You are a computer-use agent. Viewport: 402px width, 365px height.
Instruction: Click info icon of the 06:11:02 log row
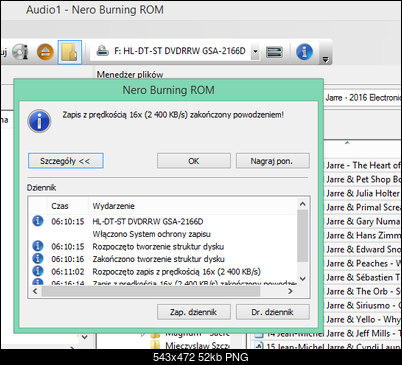pos(38,271)
